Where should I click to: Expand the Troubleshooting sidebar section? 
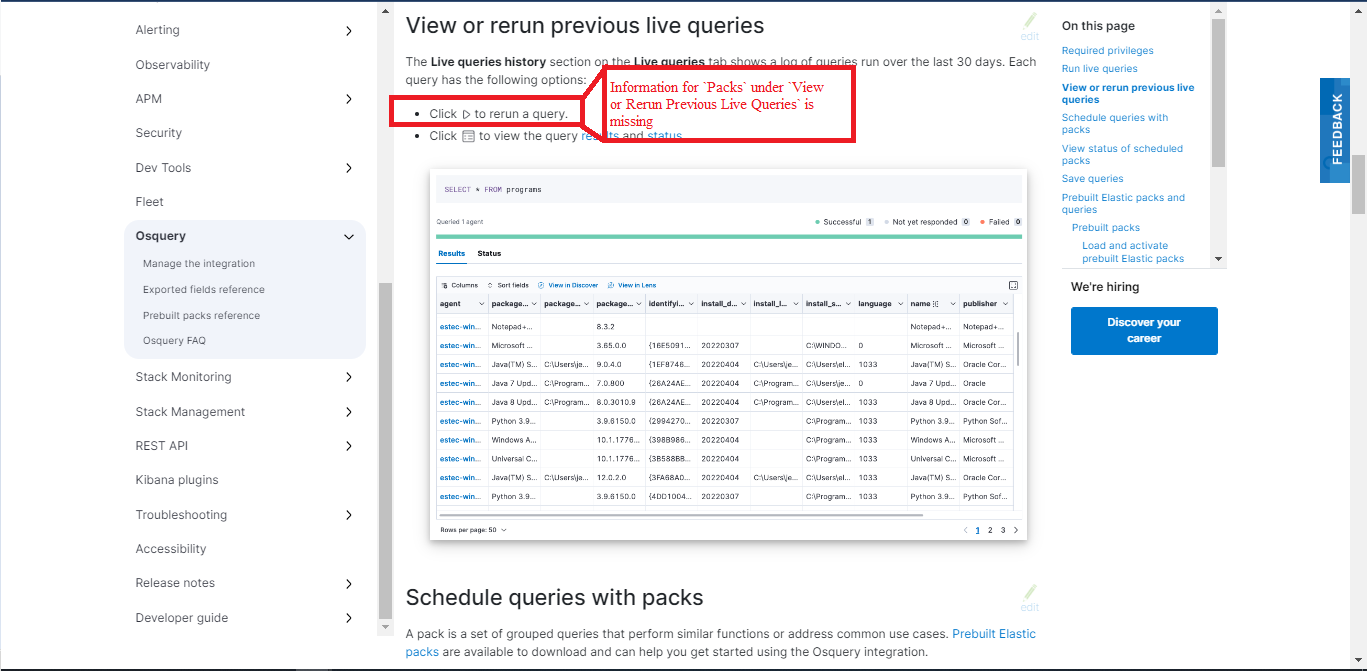(x=348, y=514)
